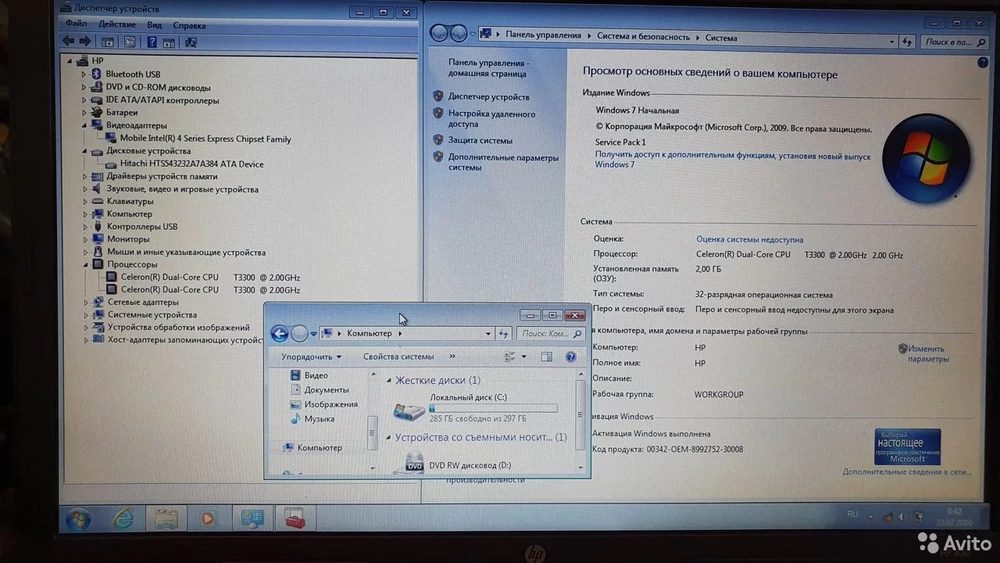Open the Справка menu

(x=189, y=26)
